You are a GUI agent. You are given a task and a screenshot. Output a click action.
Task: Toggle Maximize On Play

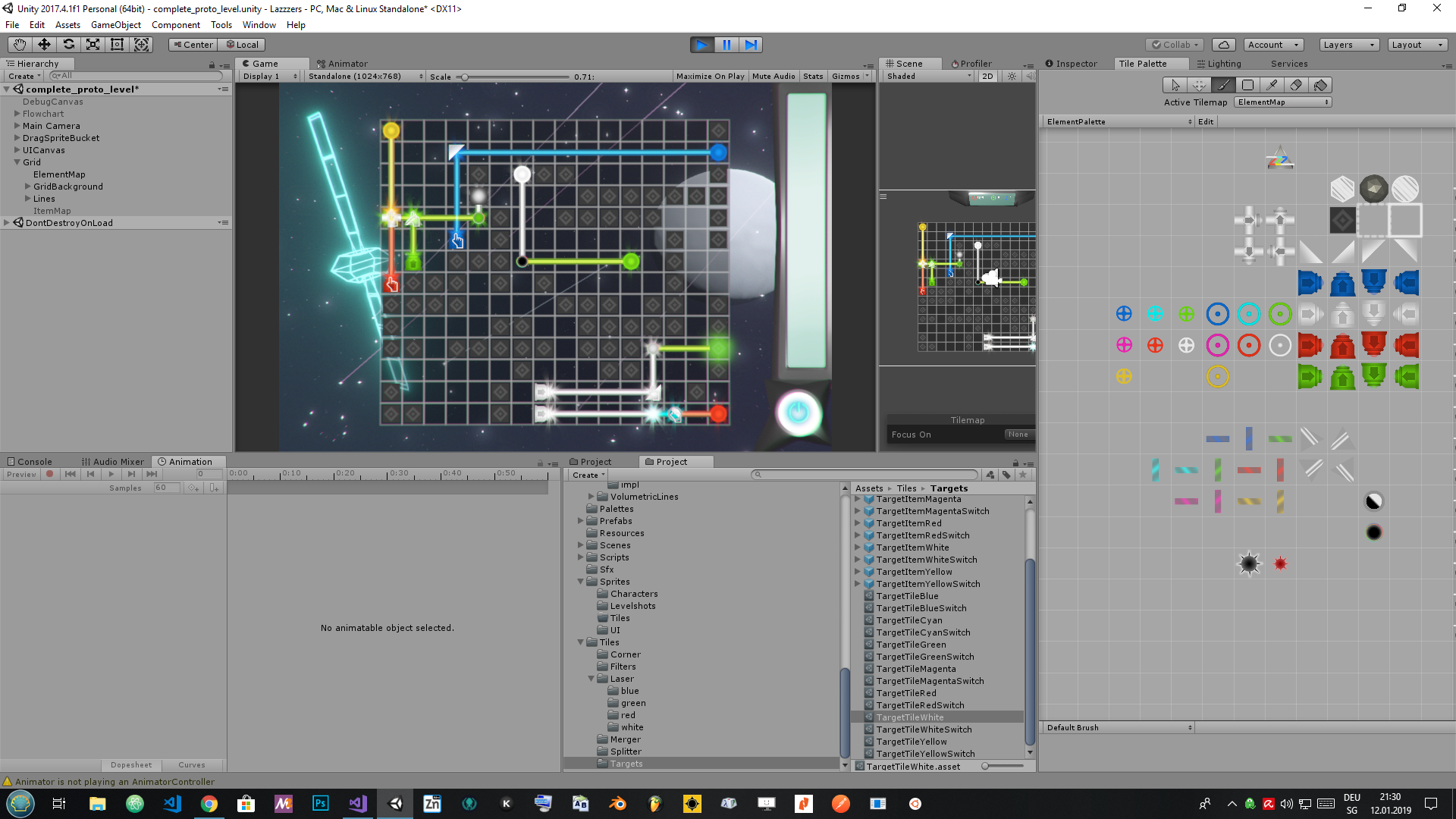710,77
